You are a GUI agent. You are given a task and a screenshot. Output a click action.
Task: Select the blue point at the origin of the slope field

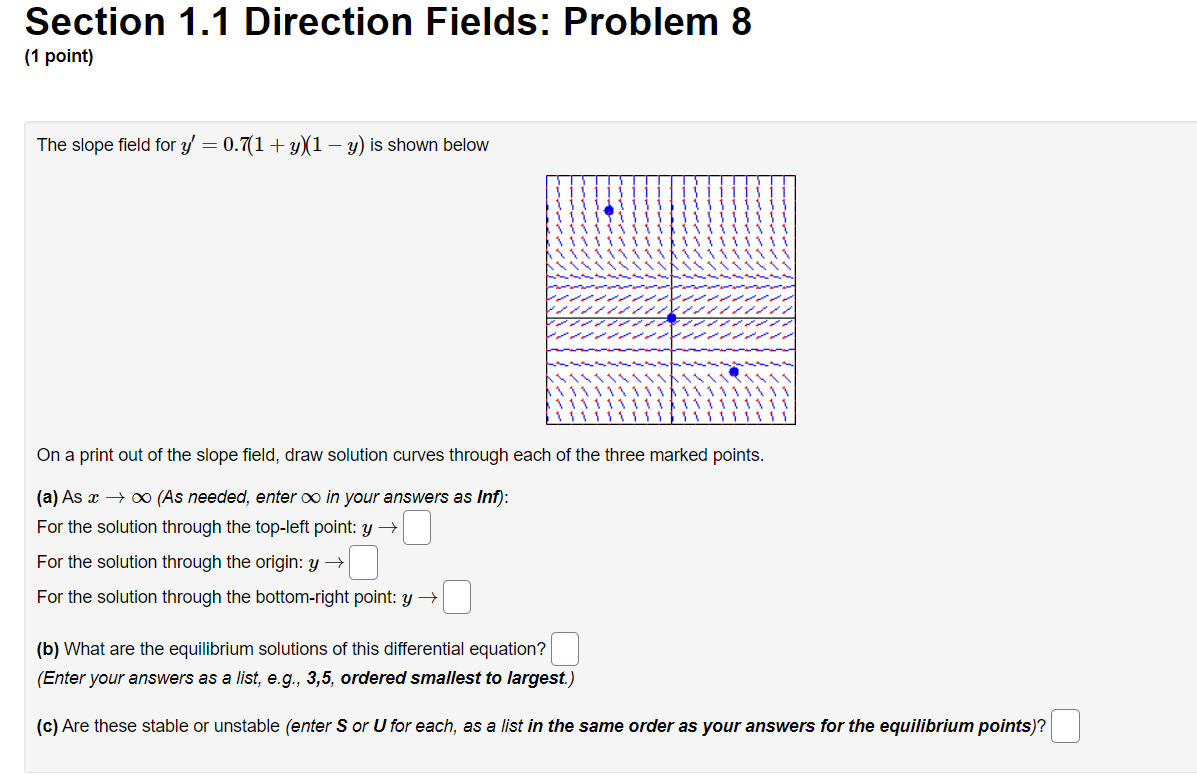671,319
